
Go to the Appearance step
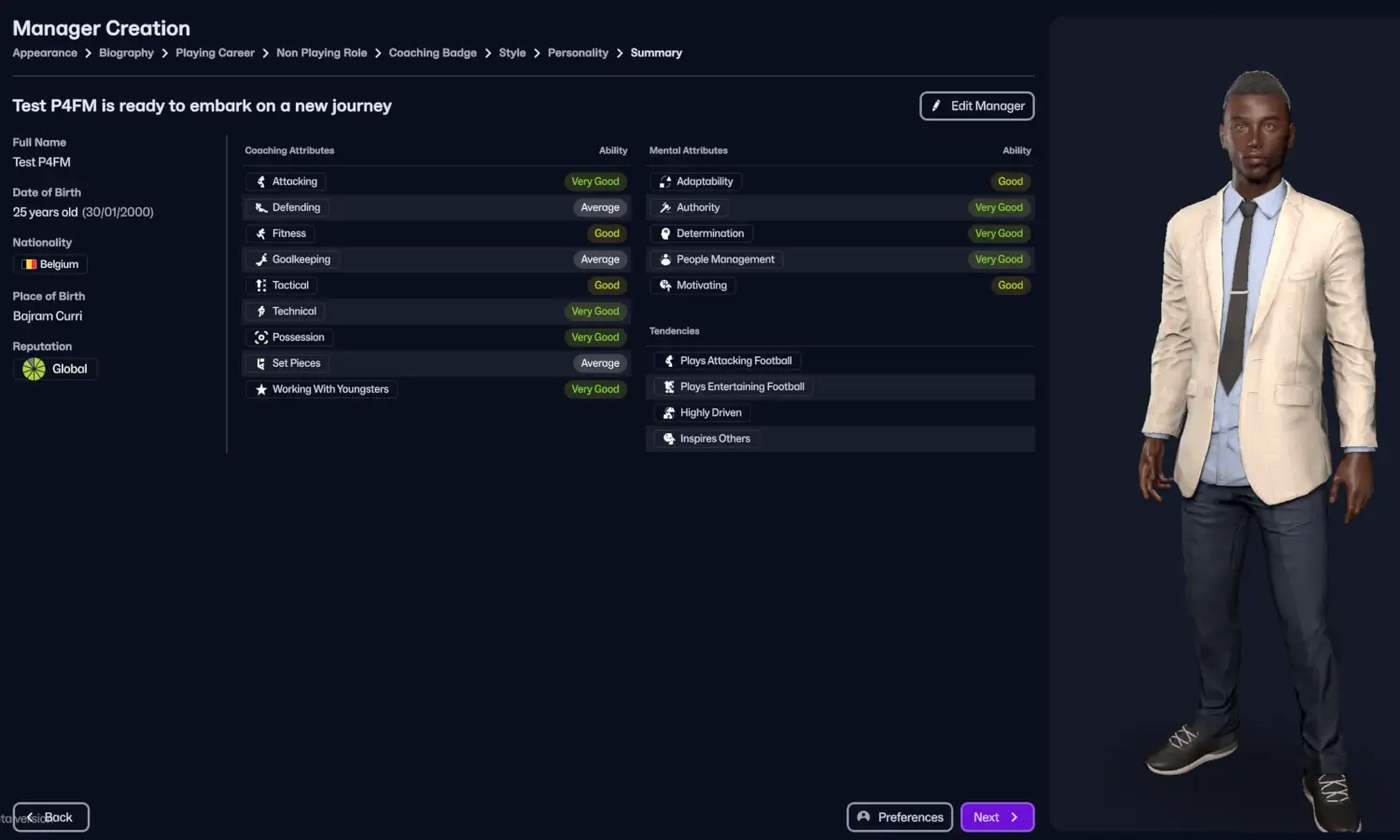pyautogui.click(x=45, y=53)
